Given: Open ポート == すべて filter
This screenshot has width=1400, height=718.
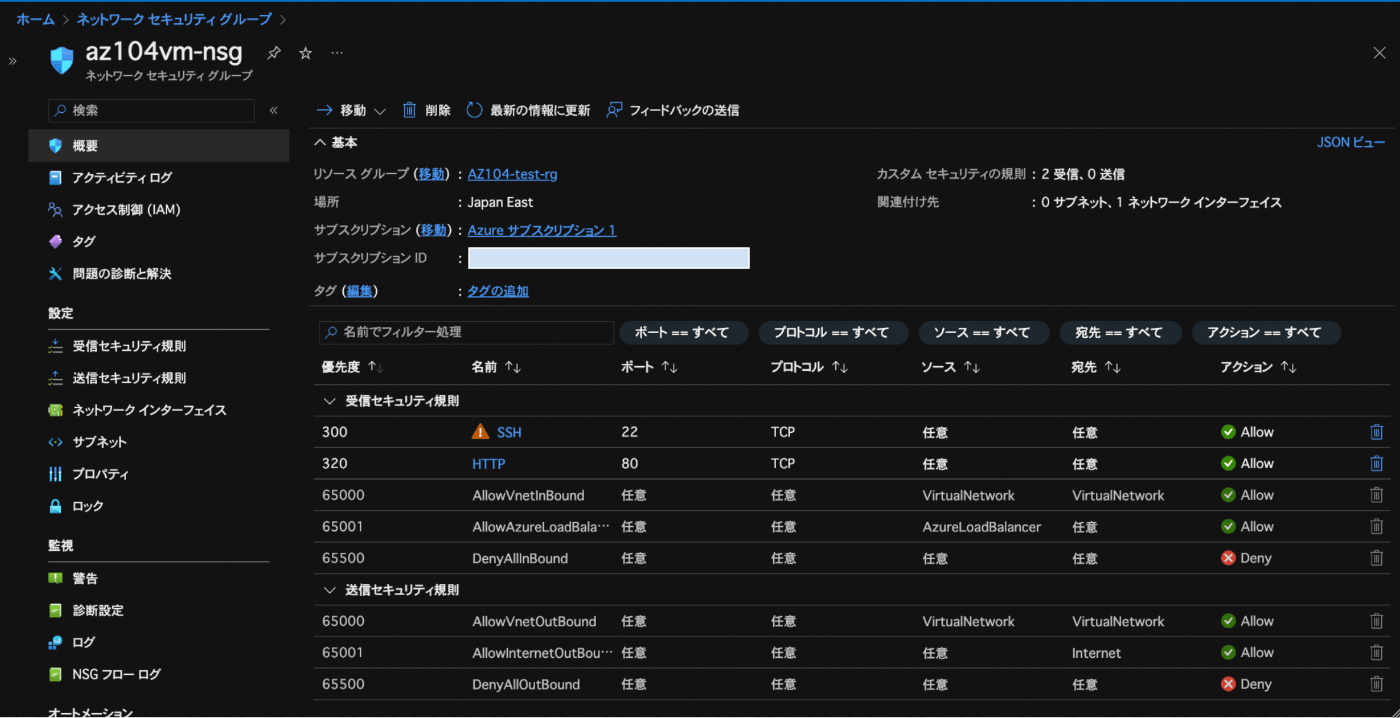Looking at the screenshot, I should click(683, 332).
